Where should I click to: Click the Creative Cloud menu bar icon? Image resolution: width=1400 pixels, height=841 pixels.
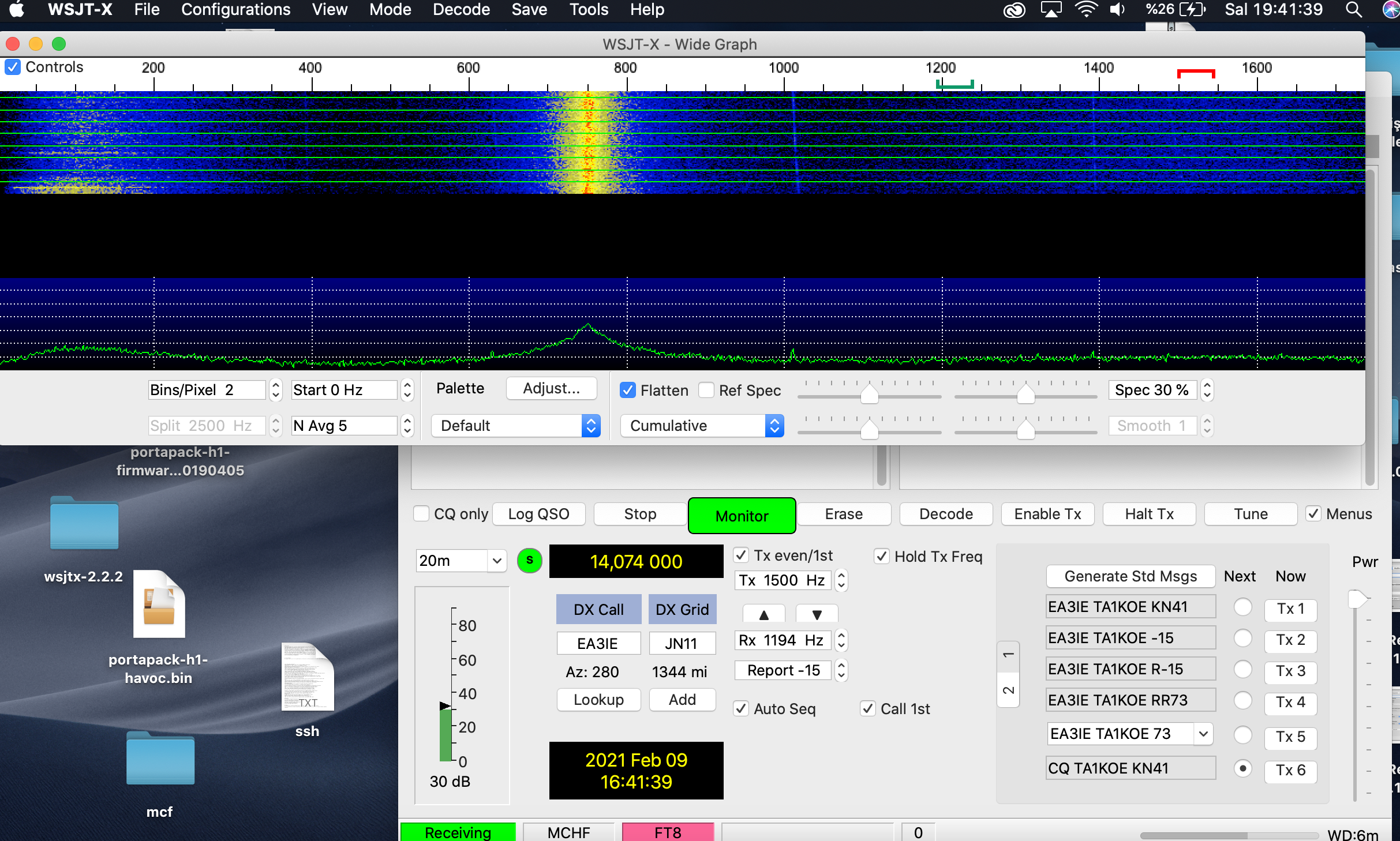[1014, 10]
